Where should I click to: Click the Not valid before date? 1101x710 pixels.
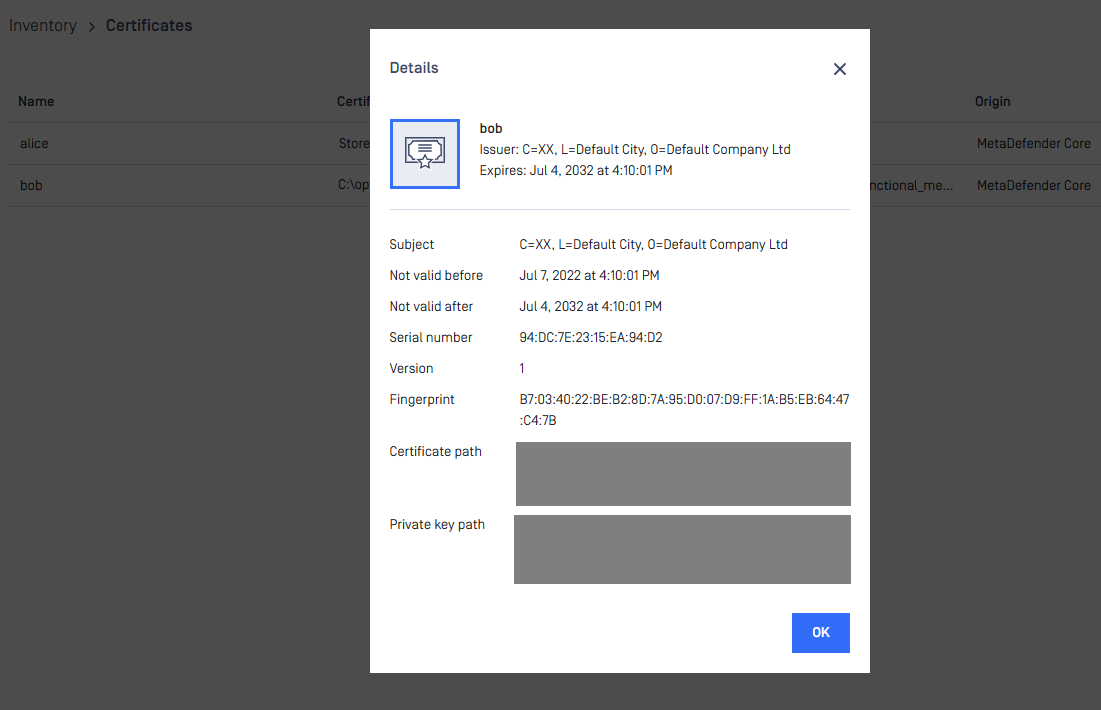tap(589, 276)
